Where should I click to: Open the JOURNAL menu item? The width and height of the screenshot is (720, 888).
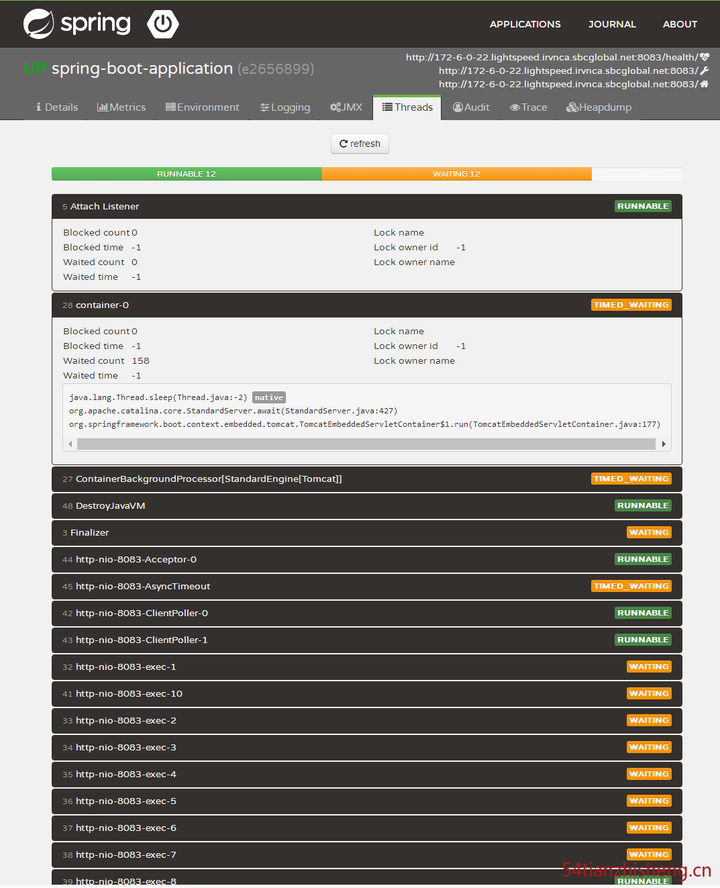point(612,24)
